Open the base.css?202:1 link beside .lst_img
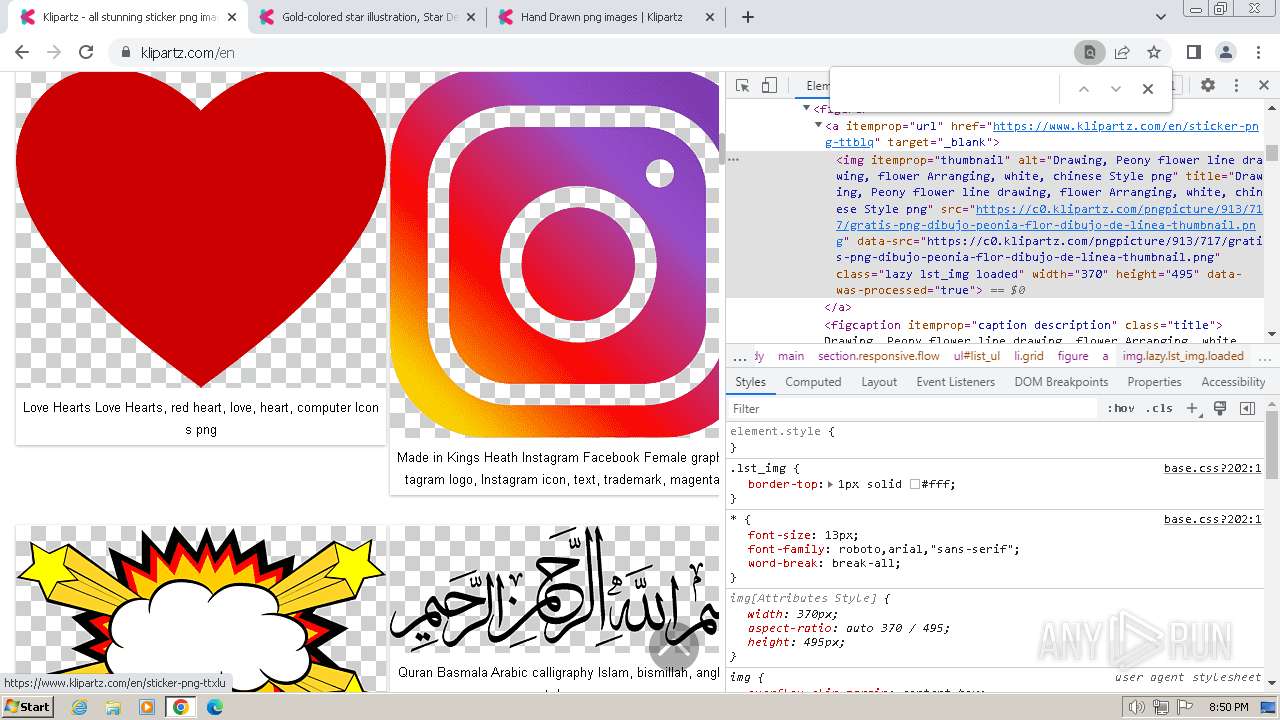The height and width of the screenshot is (720, 1280). [1212, 468]
